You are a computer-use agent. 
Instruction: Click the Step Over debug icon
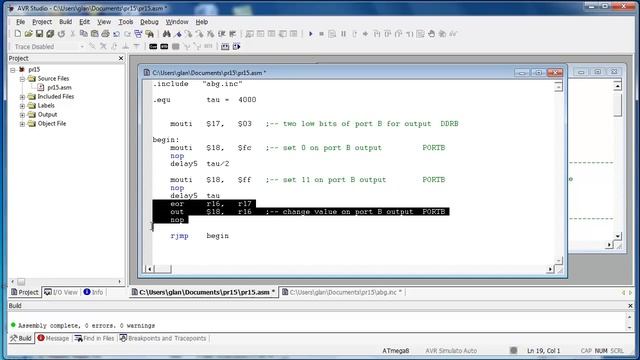pos(388,34)
